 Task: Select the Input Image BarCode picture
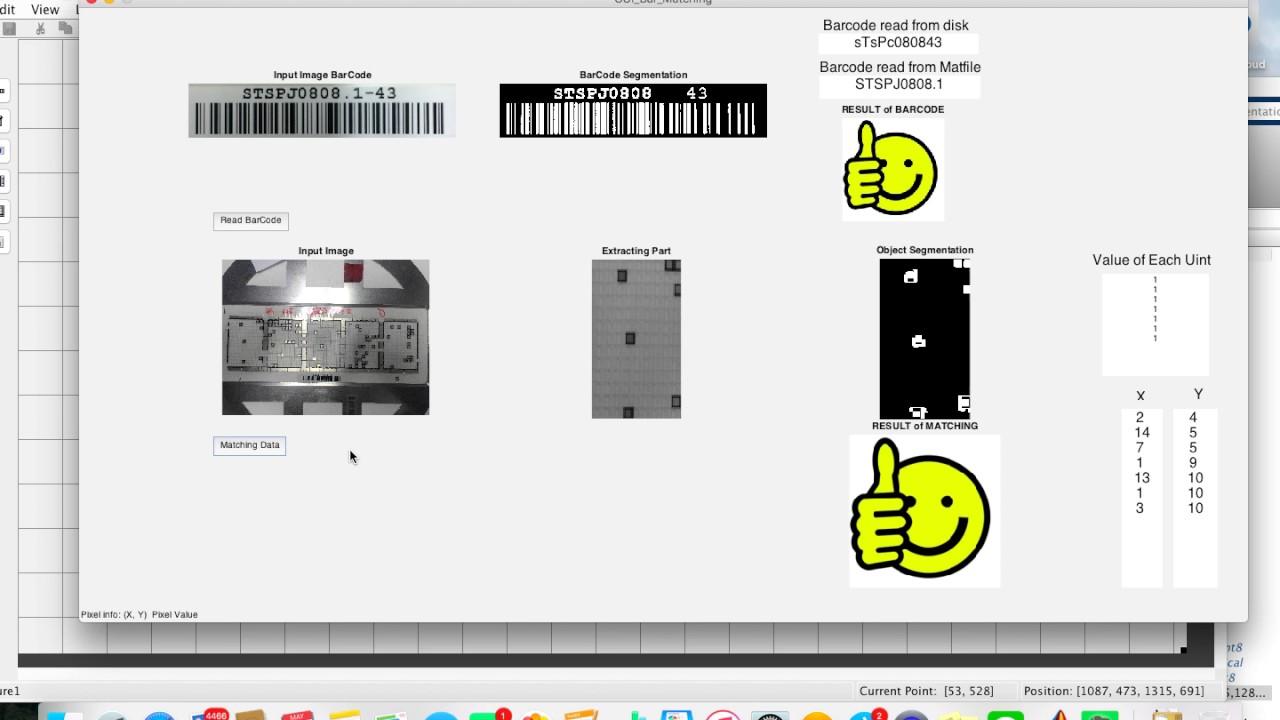[x=322, y=110]
